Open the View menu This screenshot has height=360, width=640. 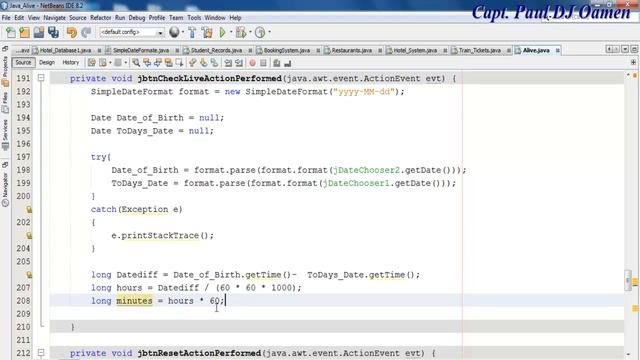(34, 18)
